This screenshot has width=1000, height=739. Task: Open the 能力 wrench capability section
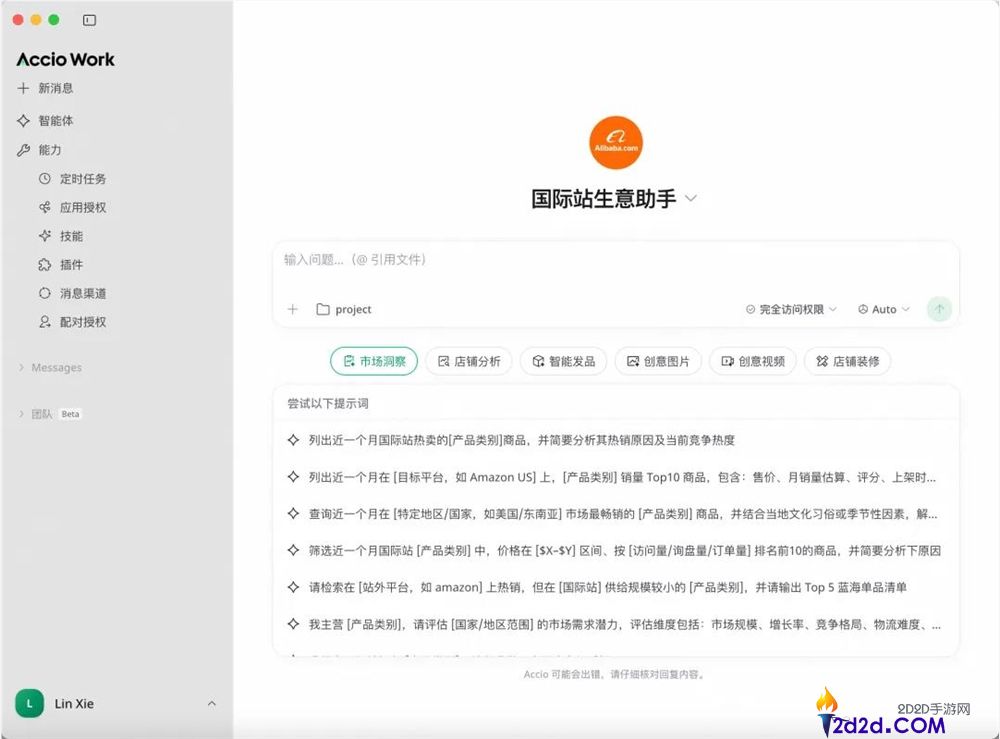tap(23, 151)
